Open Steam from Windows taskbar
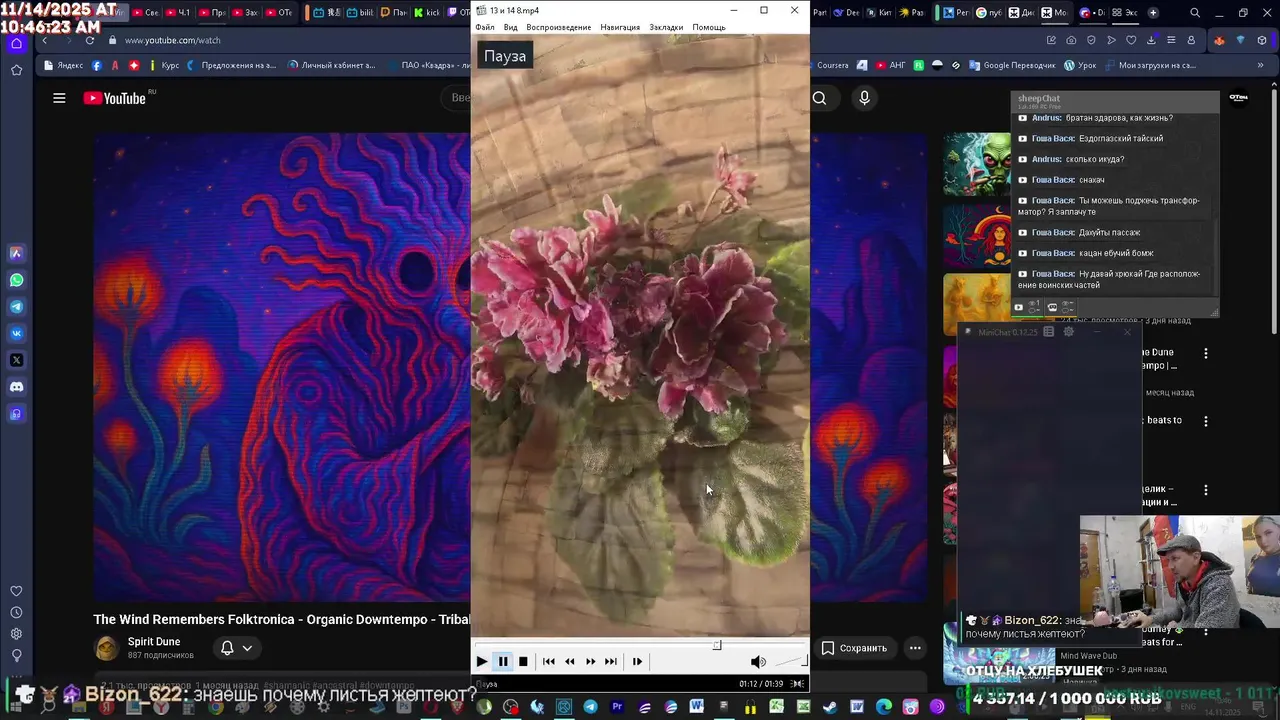The height and width of the screenshot is (720, 1280). pyautogui.click(x=830, y=707)
